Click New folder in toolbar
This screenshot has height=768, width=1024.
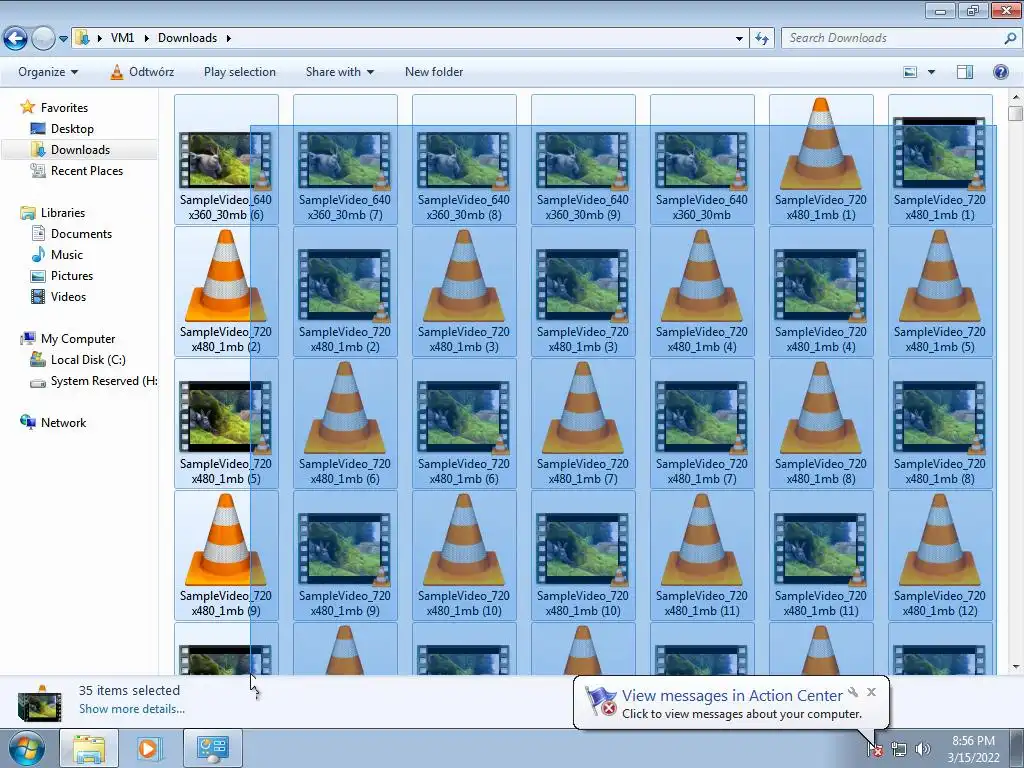tap(434, 72)
